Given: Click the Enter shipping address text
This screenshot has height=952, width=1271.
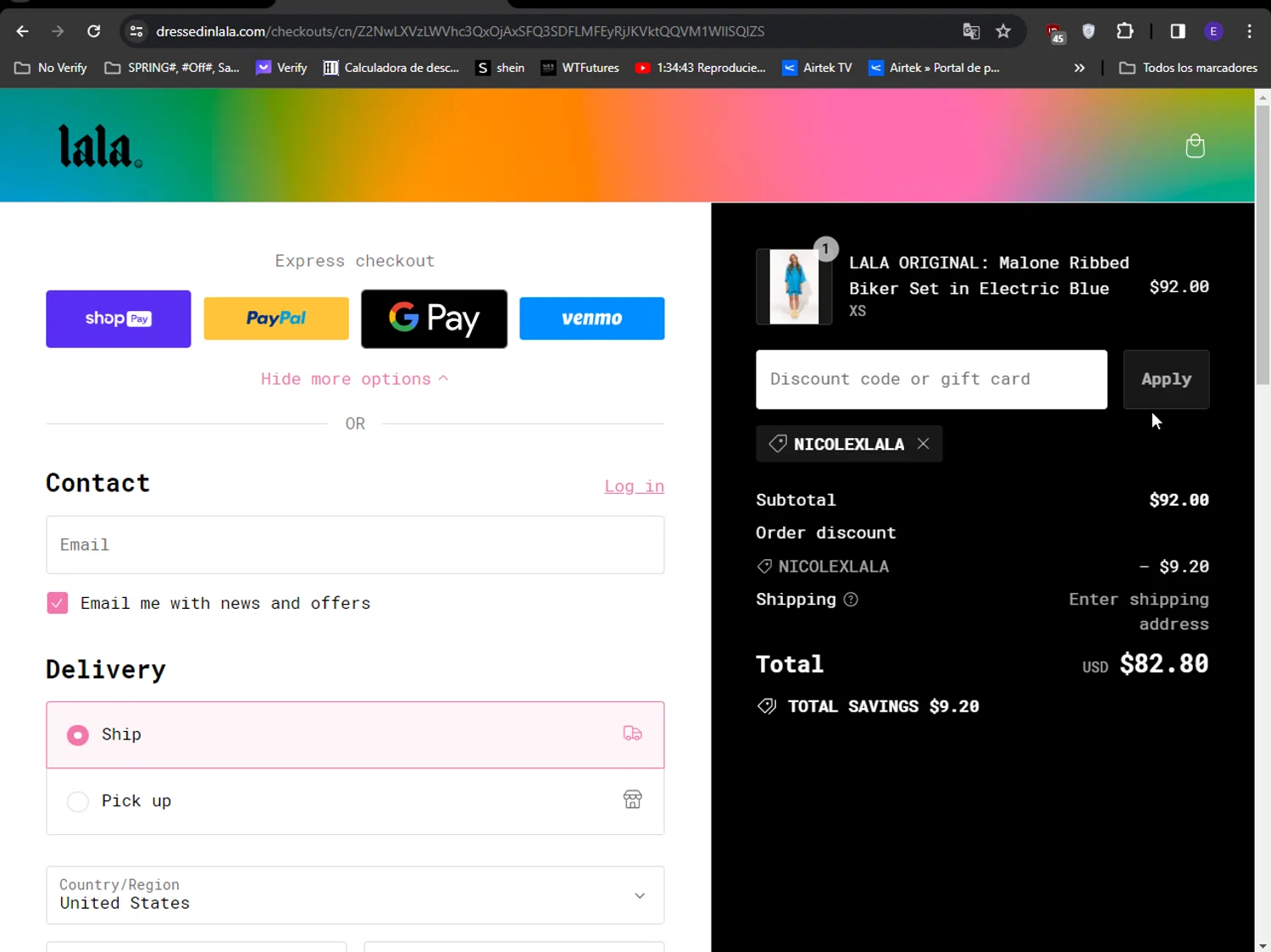Looking at the screenshot, I should [x=1139, y=612].
